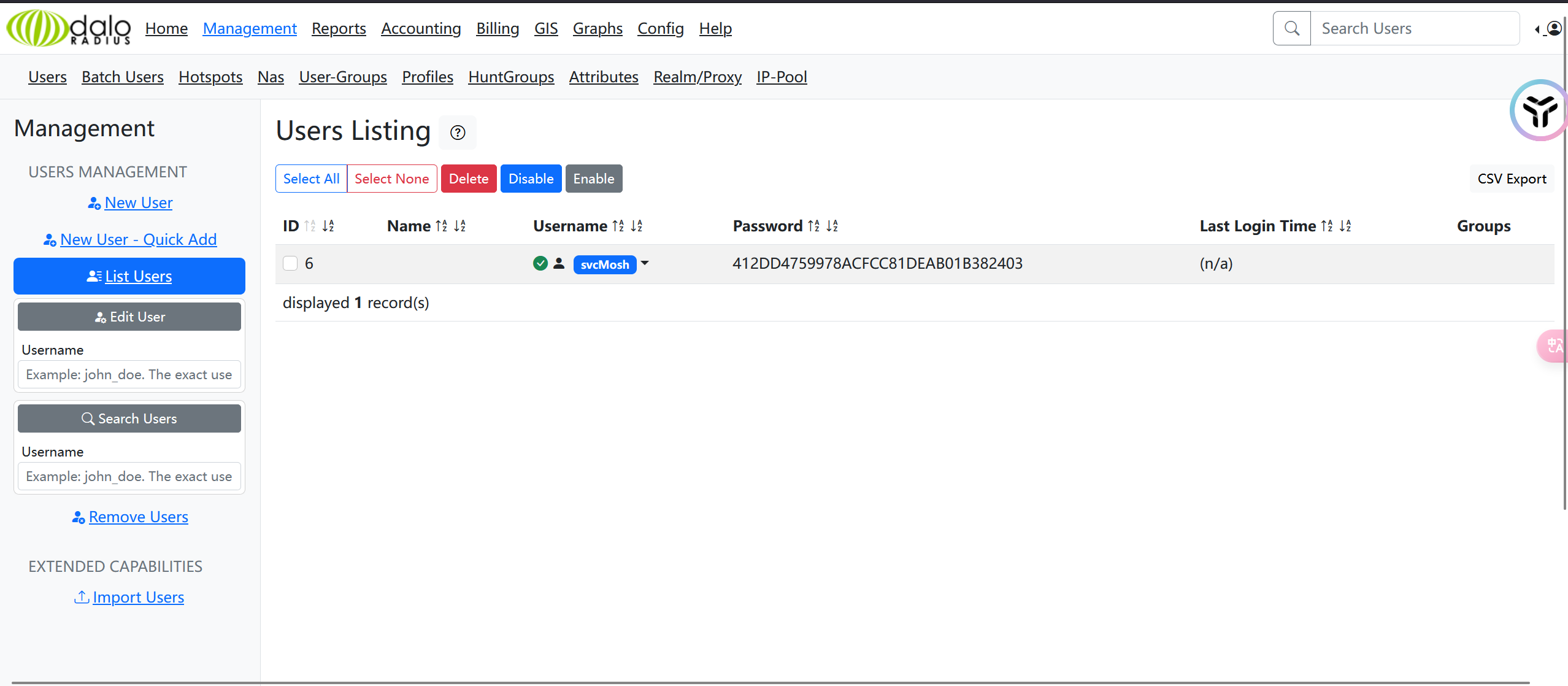
Task: Sort Name column descending
Action: pyautogui.click(x=460, y=226)
